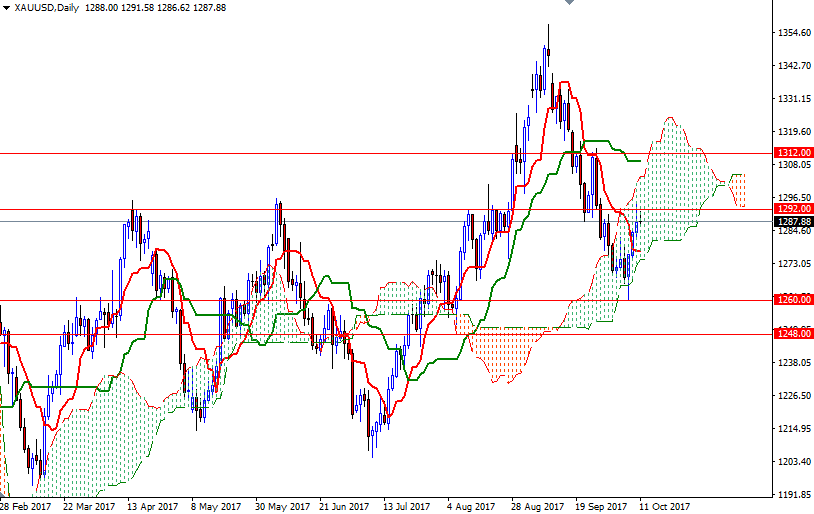
Task: Click the red 1312.00 price level tag
Action: pos(794,153)
